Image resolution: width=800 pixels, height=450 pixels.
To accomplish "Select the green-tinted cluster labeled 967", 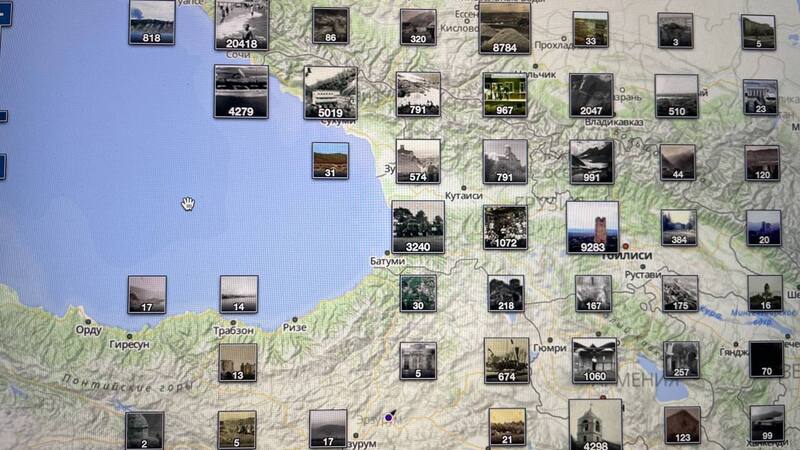I will (x=505, y=94).
